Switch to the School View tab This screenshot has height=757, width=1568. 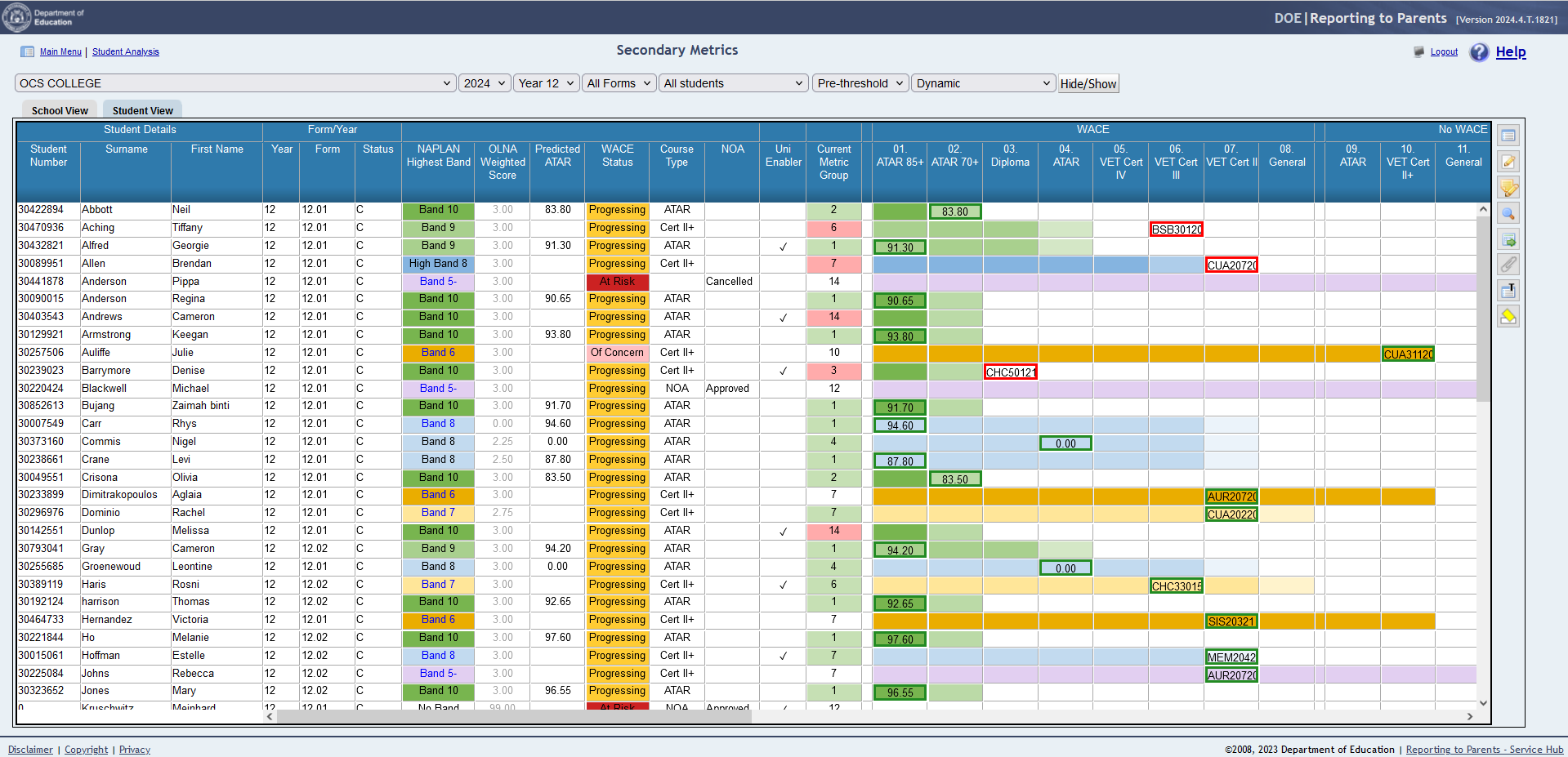[x=60, y=110]
